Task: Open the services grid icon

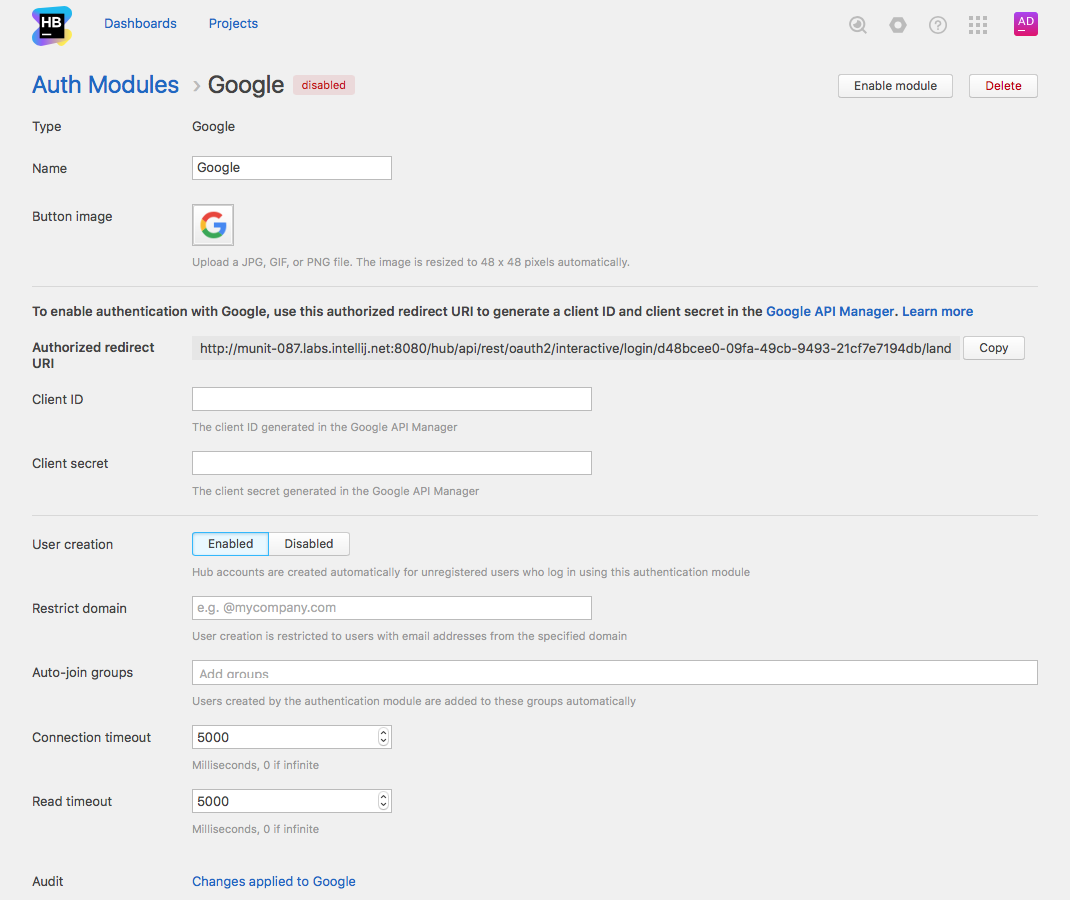Action: point(978,25)
